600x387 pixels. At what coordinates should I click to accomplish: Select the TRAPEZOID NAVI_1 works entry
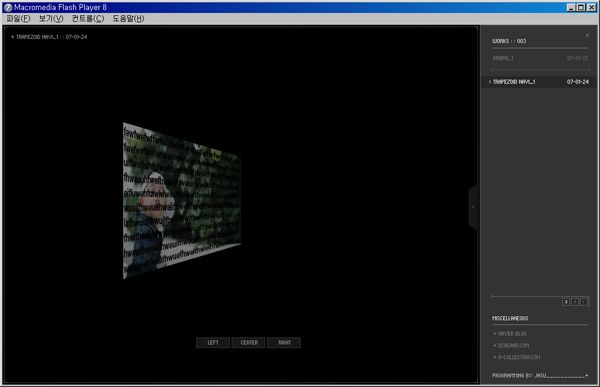539,82
